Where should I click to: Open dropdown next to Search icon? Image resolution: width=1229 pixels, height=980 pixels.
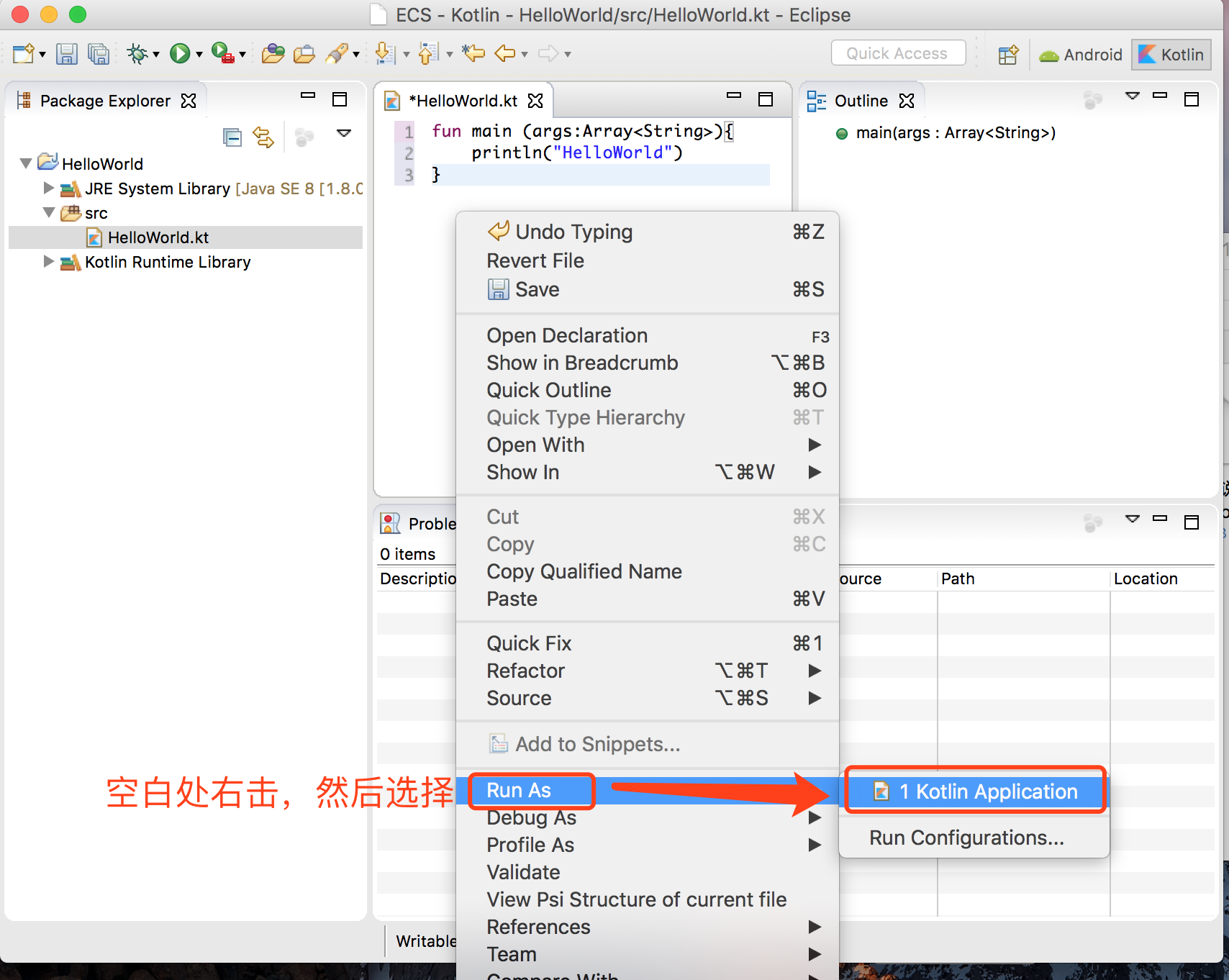point(356,55)
